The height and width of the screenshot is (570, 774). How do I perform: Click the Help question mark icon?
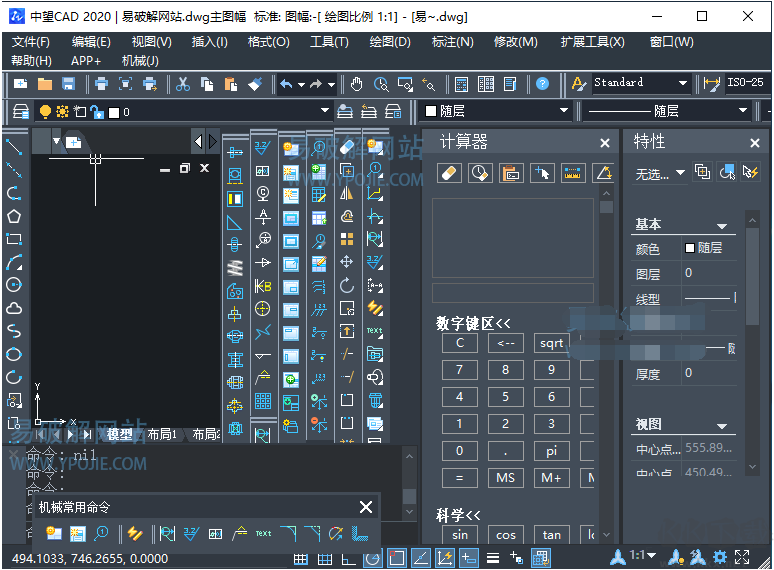coord(542,84)
